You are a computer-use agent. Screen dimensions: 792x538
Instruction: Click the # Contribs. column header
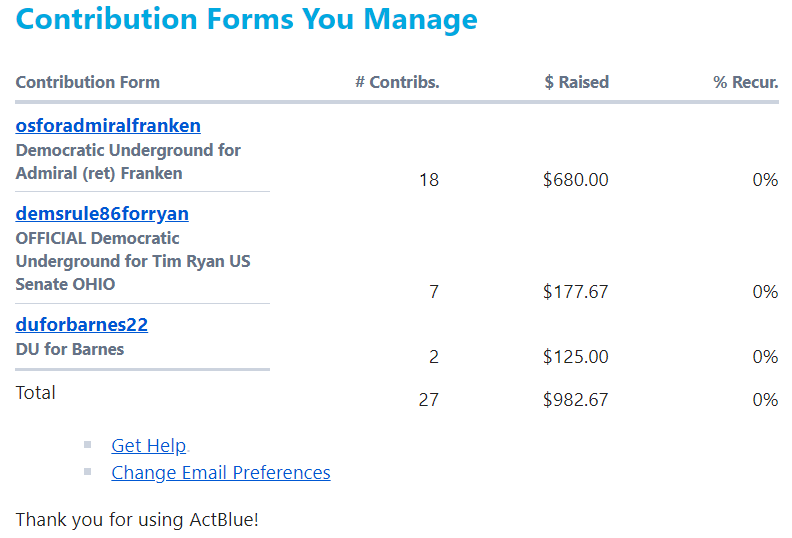tap(397, 82)
